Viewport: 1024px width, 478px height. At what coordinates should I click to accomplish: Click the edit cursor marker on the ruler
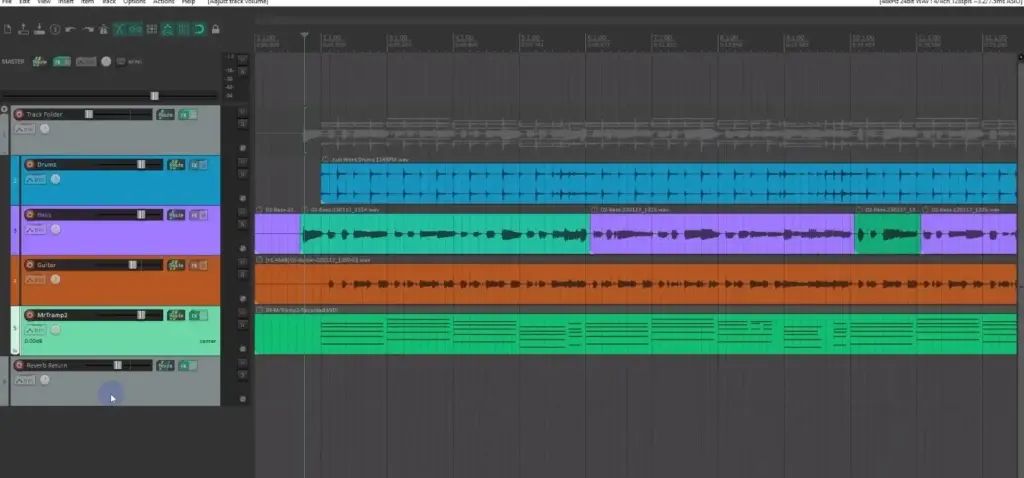[304, 35]
